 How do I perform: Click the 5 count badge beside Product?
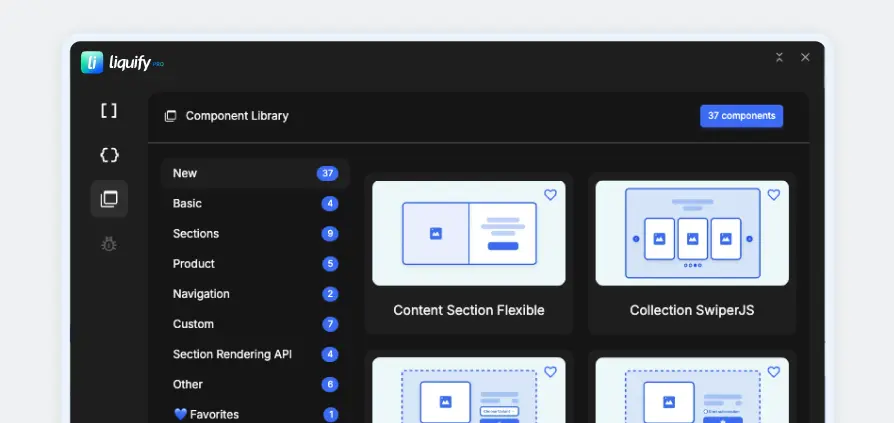click(x=330, y=264)
